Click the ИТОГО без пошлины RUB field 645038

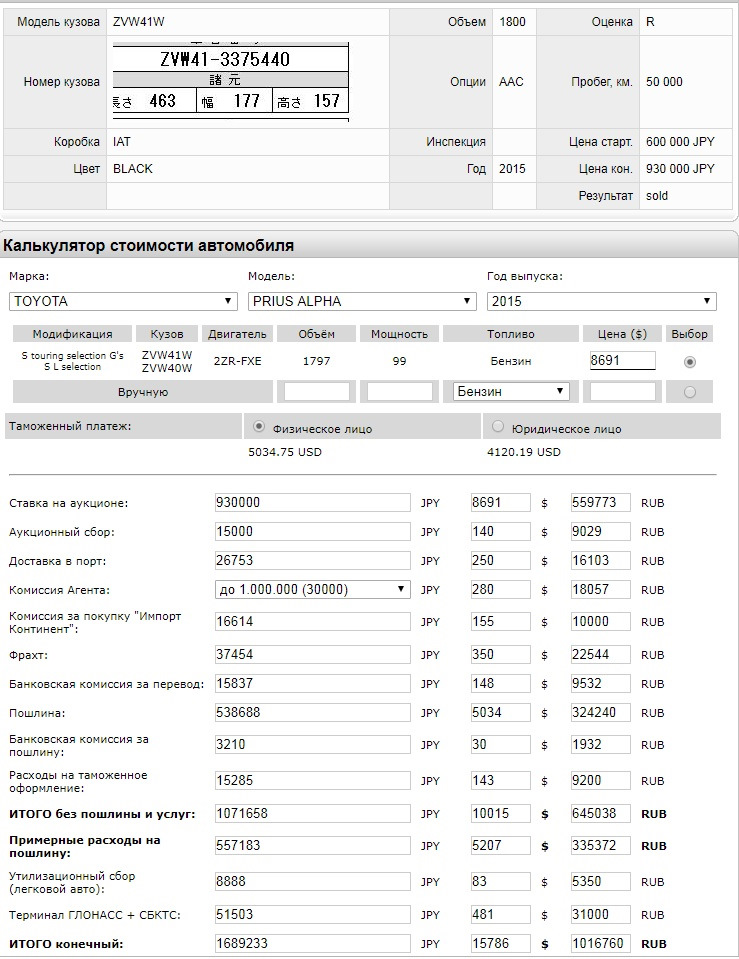point(600,813)
